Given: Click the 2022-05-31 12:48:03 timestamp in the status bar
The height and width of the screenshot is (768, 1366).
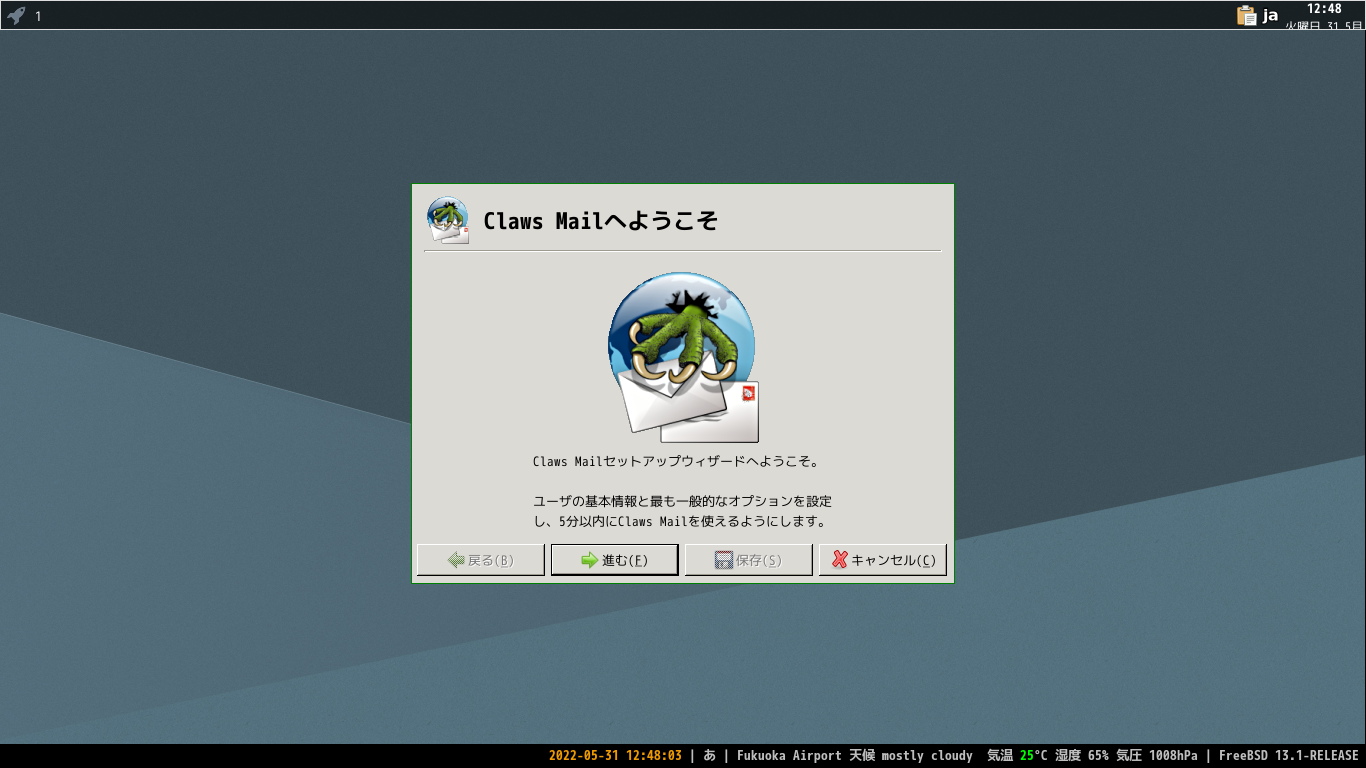Looking at the screenshot, I should (x=615, y=756).
